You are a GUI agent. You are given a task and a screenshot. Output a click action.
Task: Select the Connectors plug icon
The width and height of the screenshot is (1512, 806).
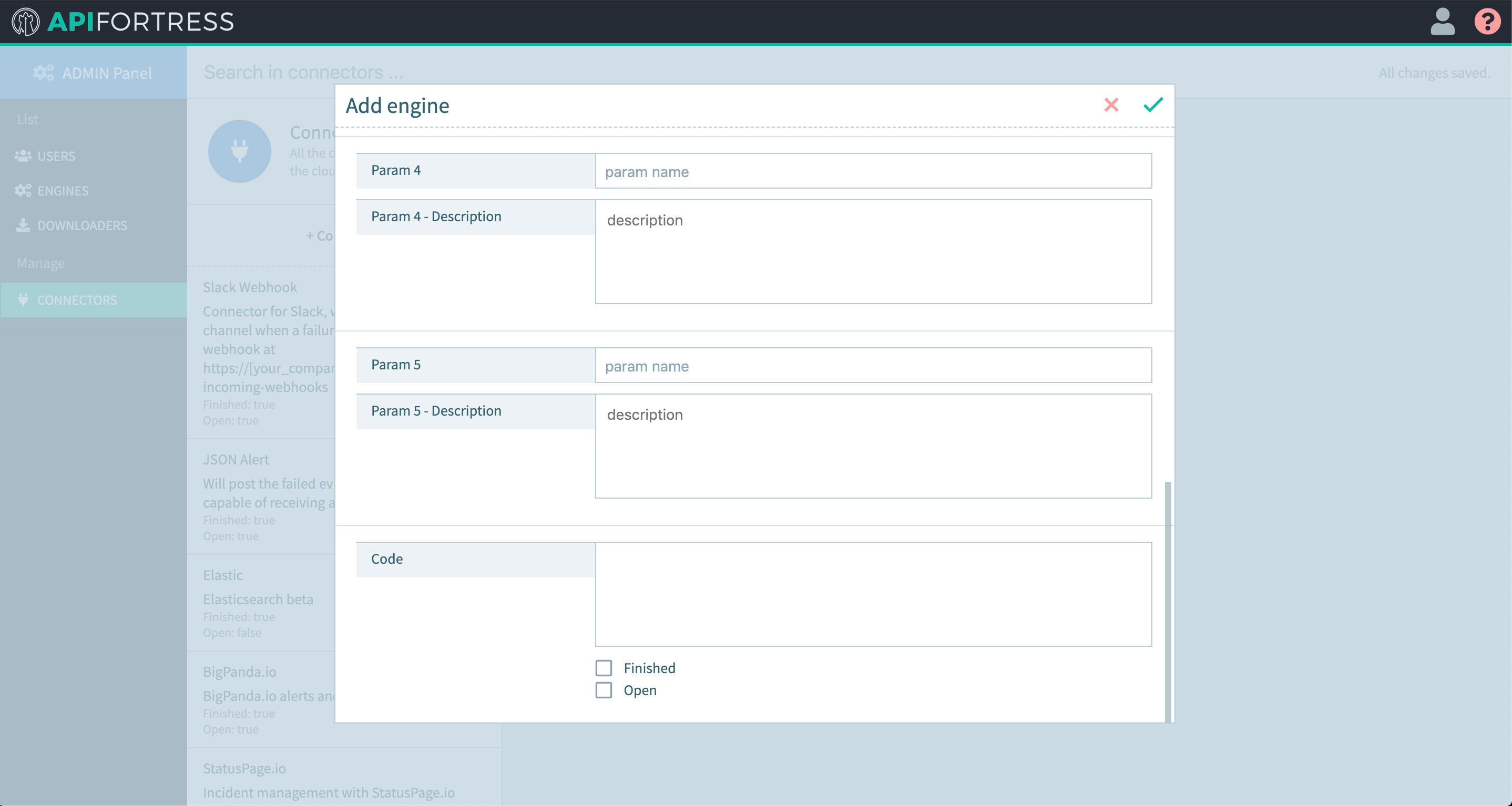[x=23, y=300]
